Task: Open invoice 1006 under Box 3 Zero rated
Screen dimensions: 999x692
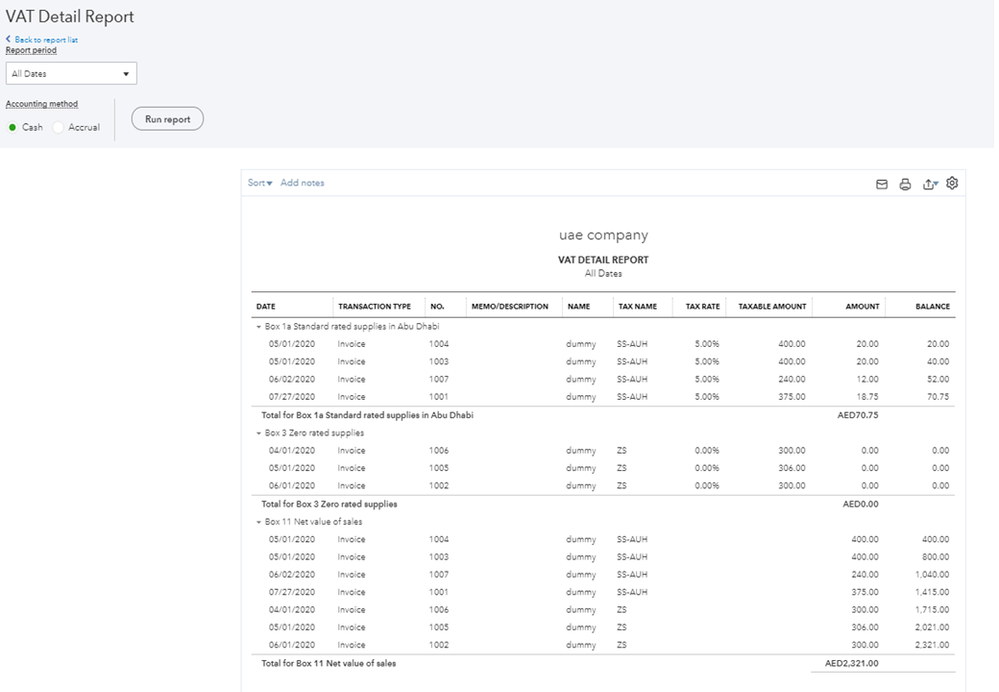Action: coord(439,451)
